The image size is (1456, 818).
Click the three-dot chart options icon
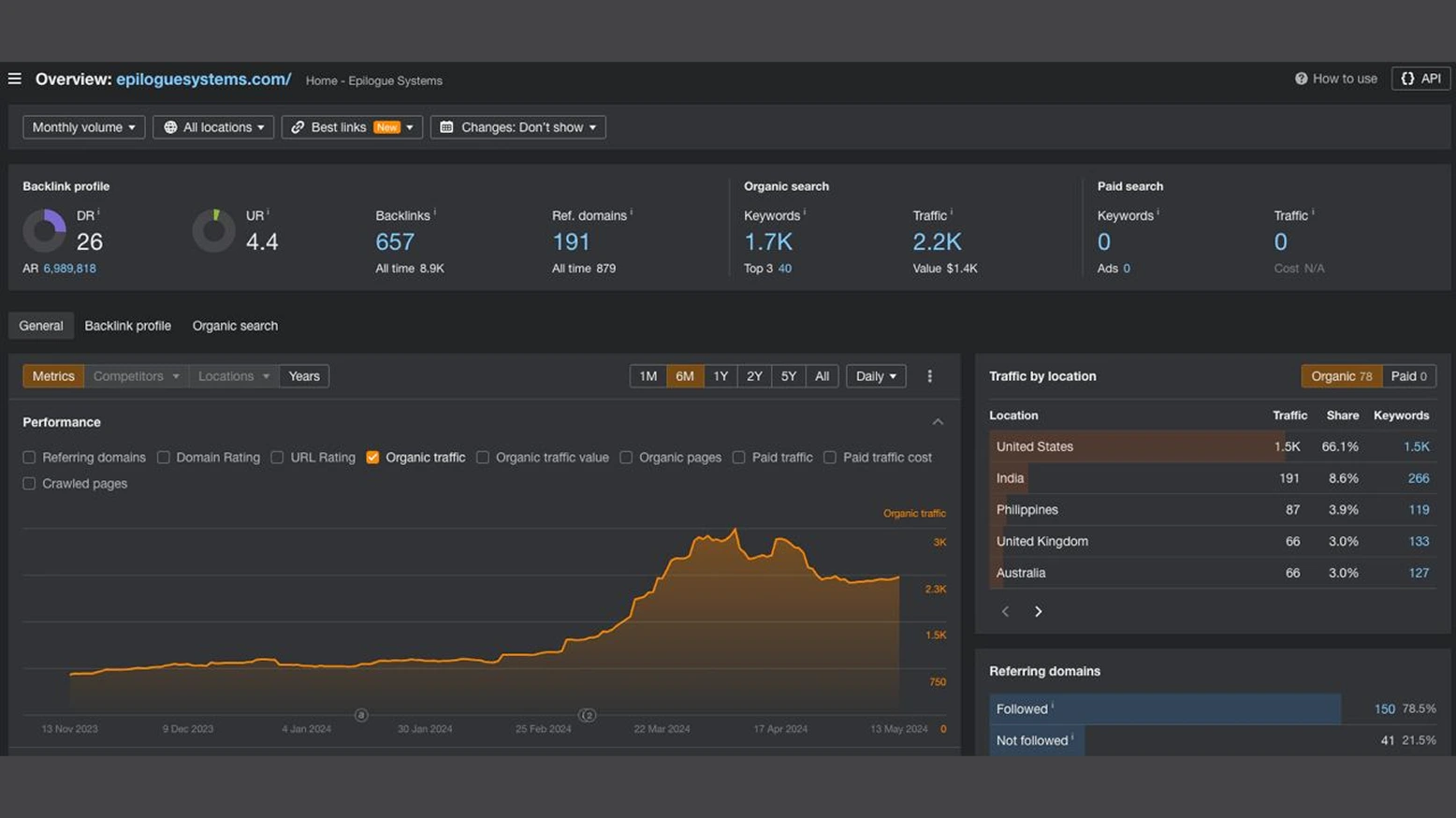[x=929, y=376]
